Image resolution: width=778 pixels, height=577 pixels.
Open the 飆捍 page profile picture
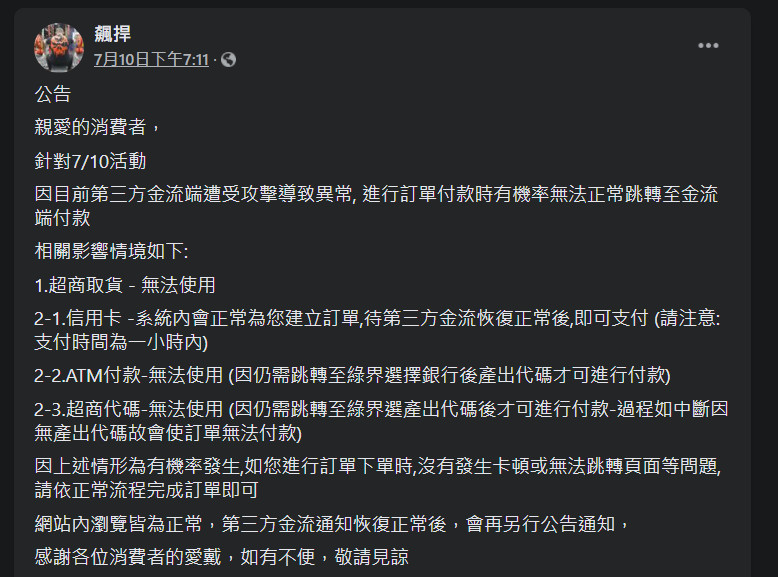pos(59,47)
